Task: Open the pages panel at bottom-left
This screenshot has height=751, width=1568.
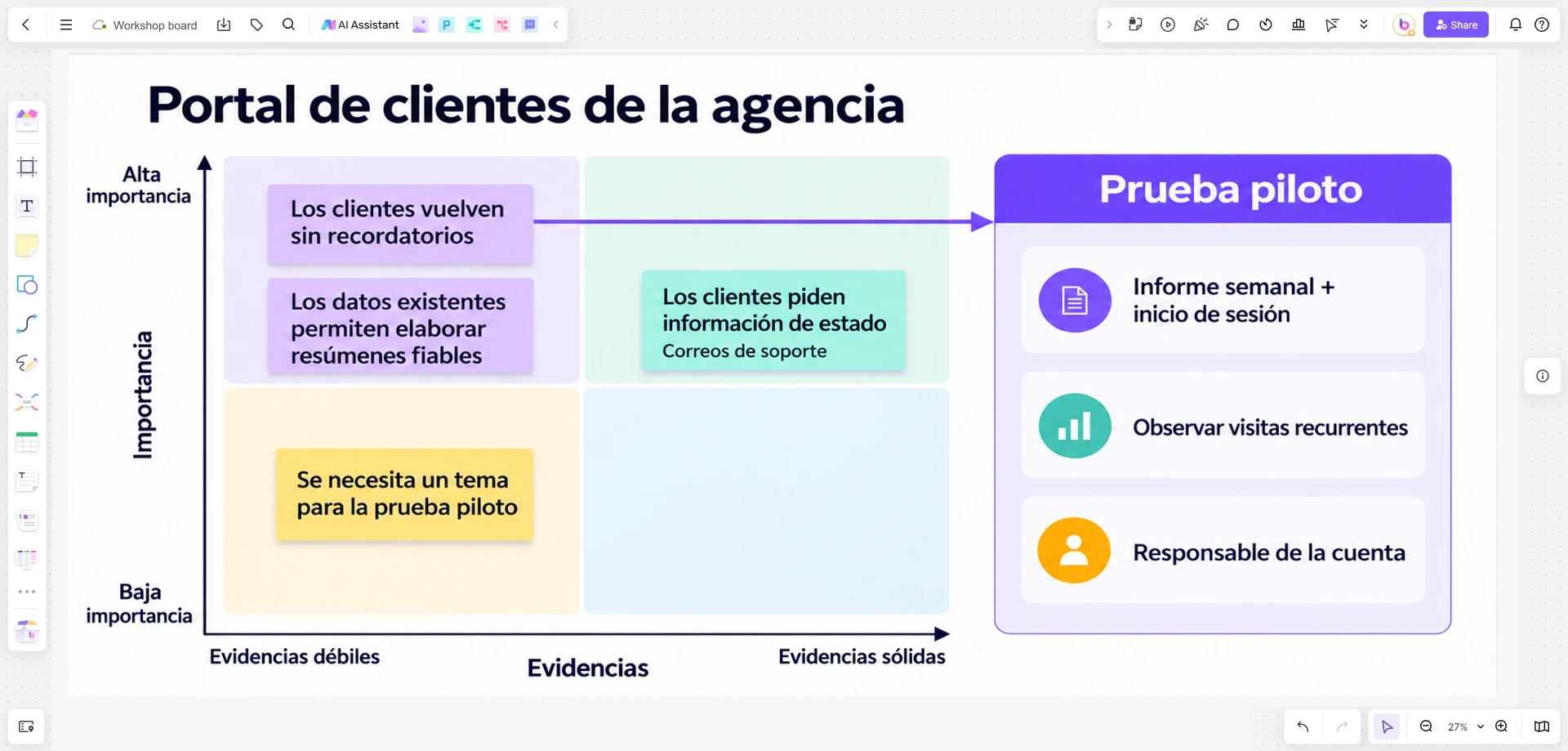Action: 26,726
